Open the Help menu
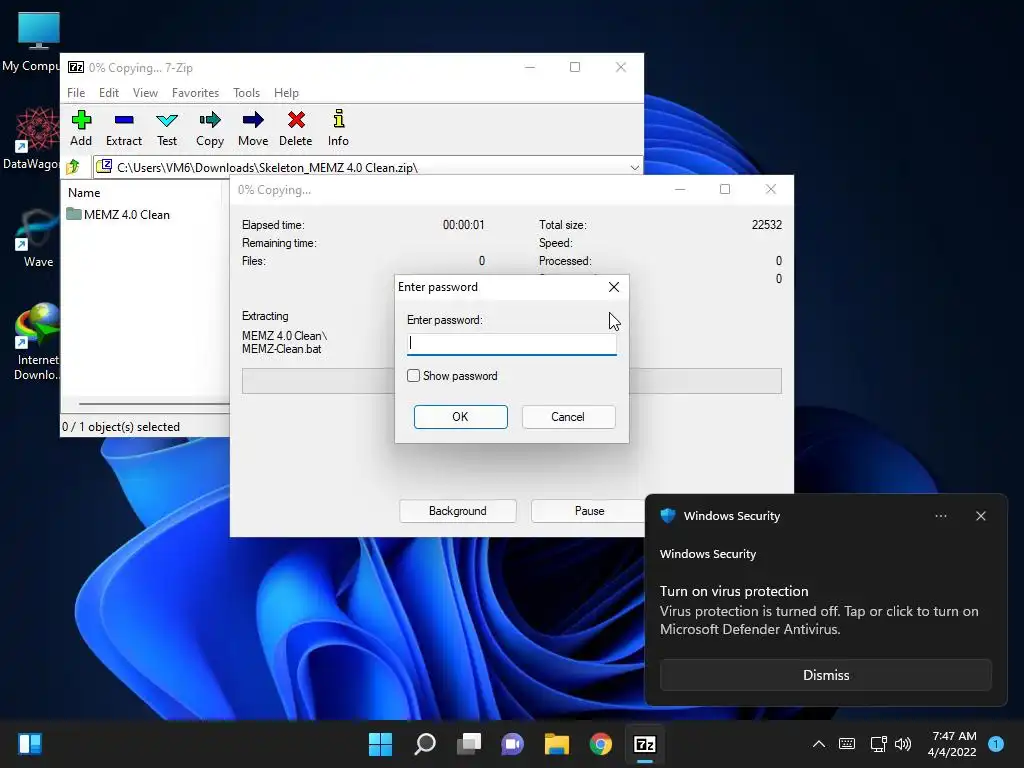This screenshot has width=1024, height=768. [286, 93]
